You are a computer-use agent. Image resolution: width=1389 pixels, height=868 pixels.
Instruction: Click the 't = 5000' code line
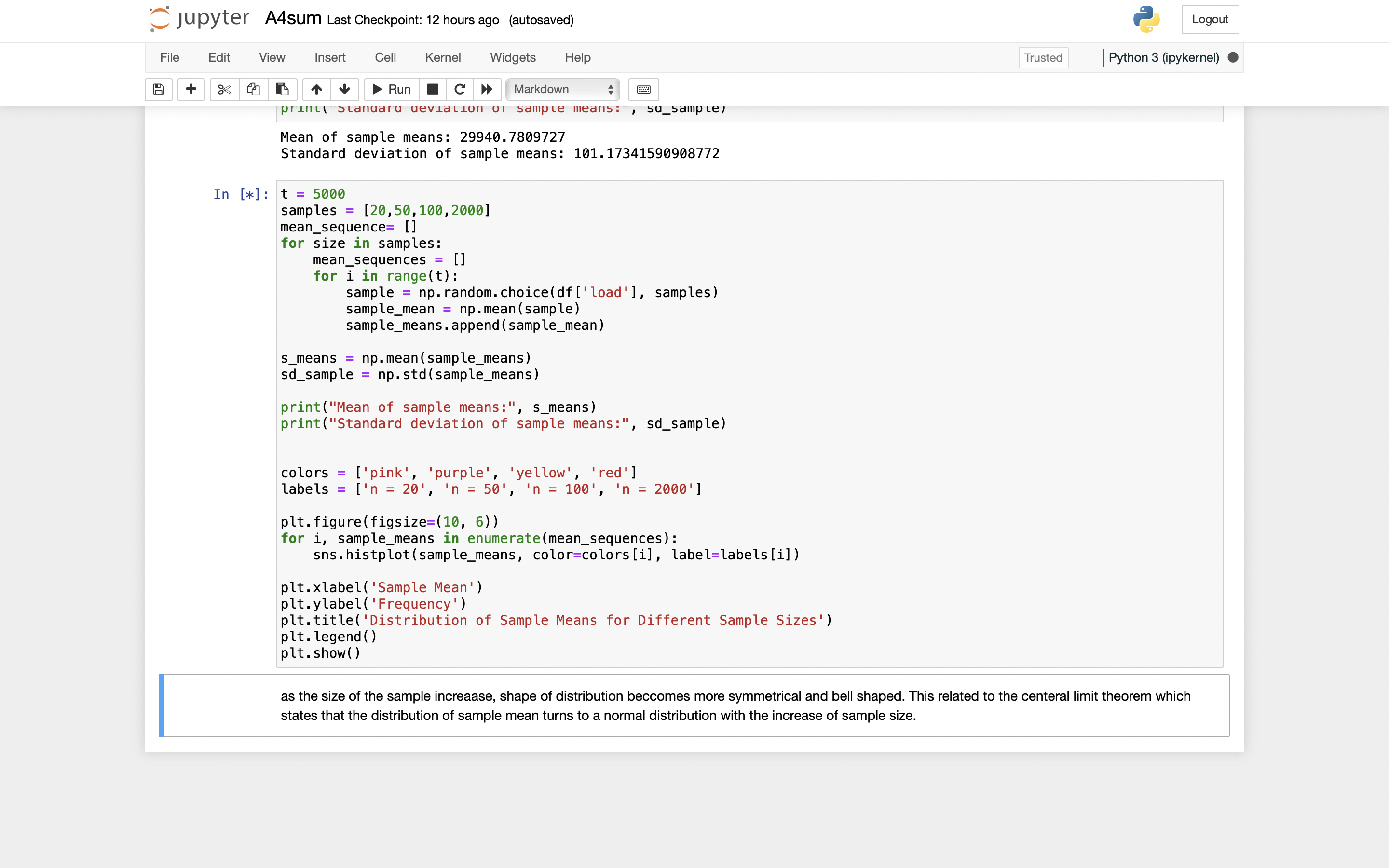click(313, 194)
